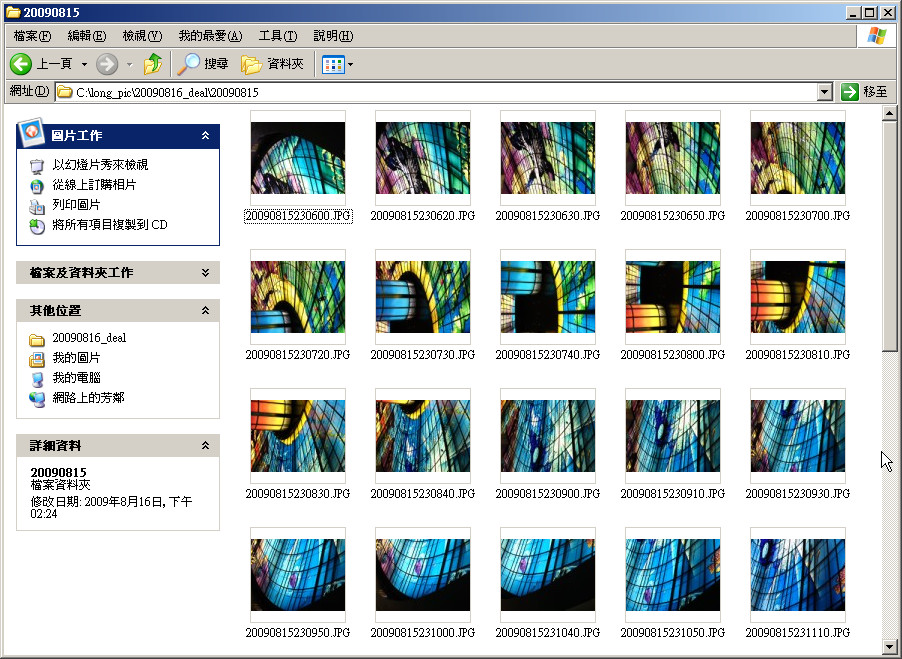Screen dimensions: 902x659
Task: Select thumbnail 20090815231000.JPG
Action: coord(423,575)
